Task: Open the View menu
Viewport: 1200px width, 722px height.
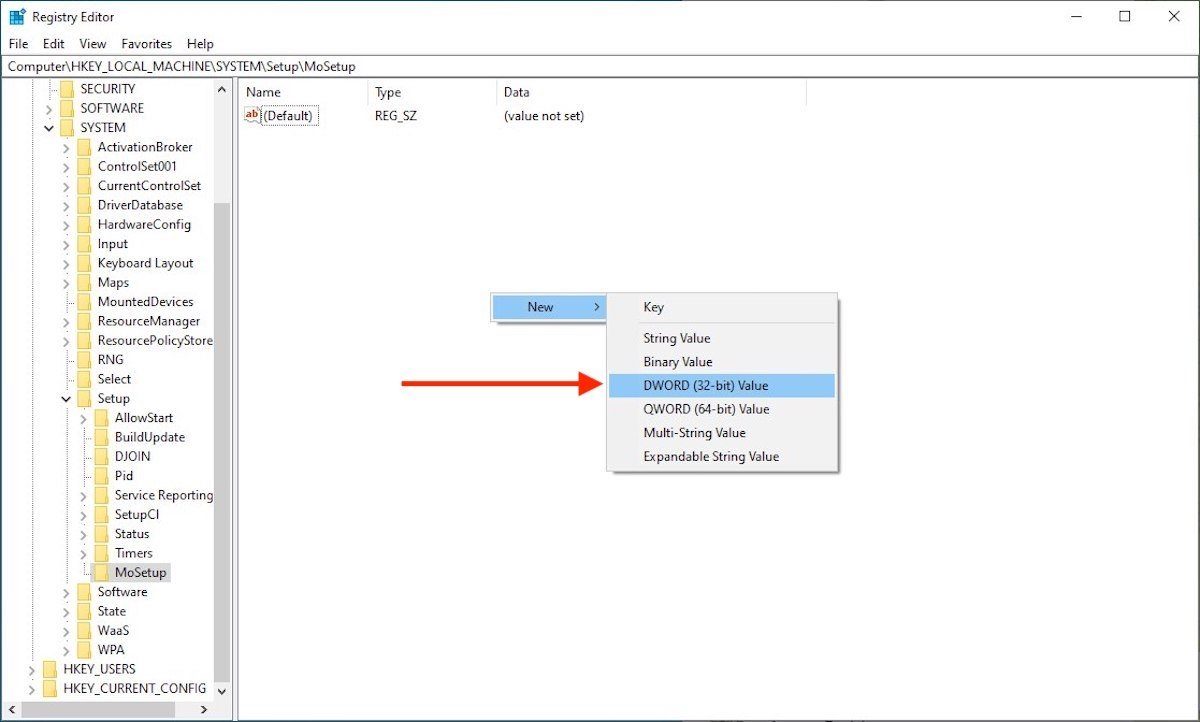Action: pos(93,44)
